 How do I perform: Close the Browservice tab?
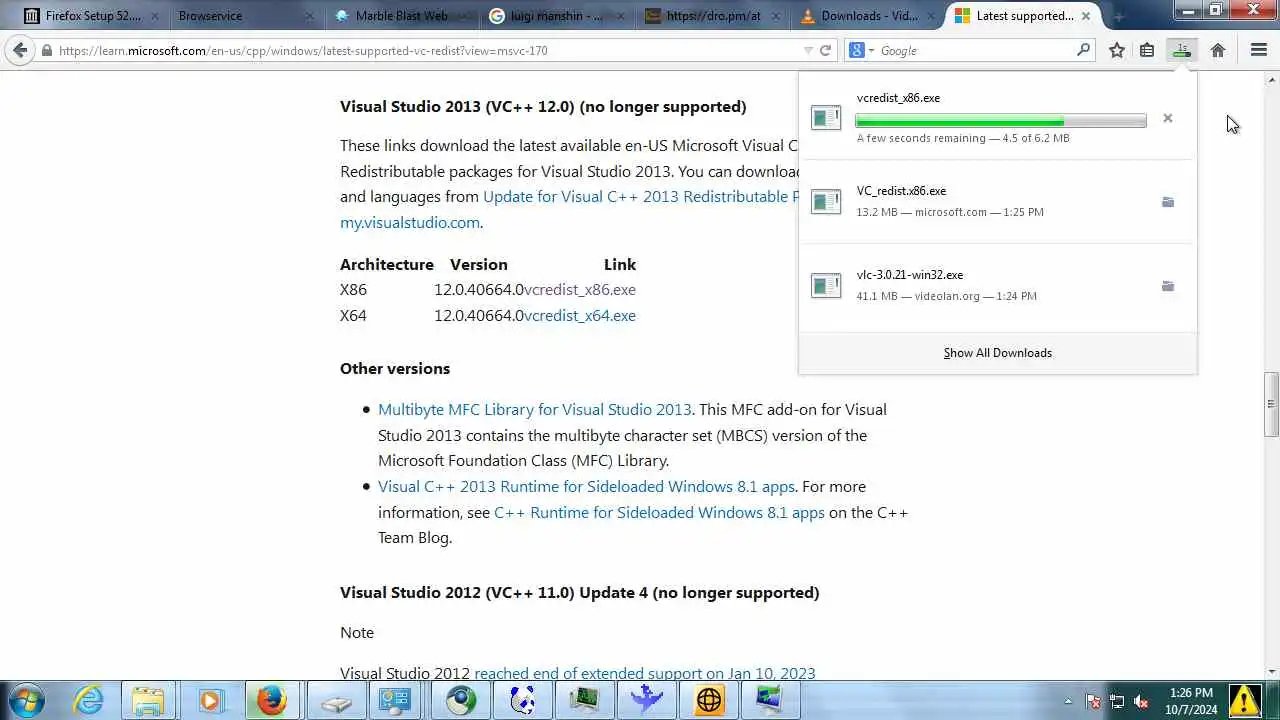click(309, 16)
